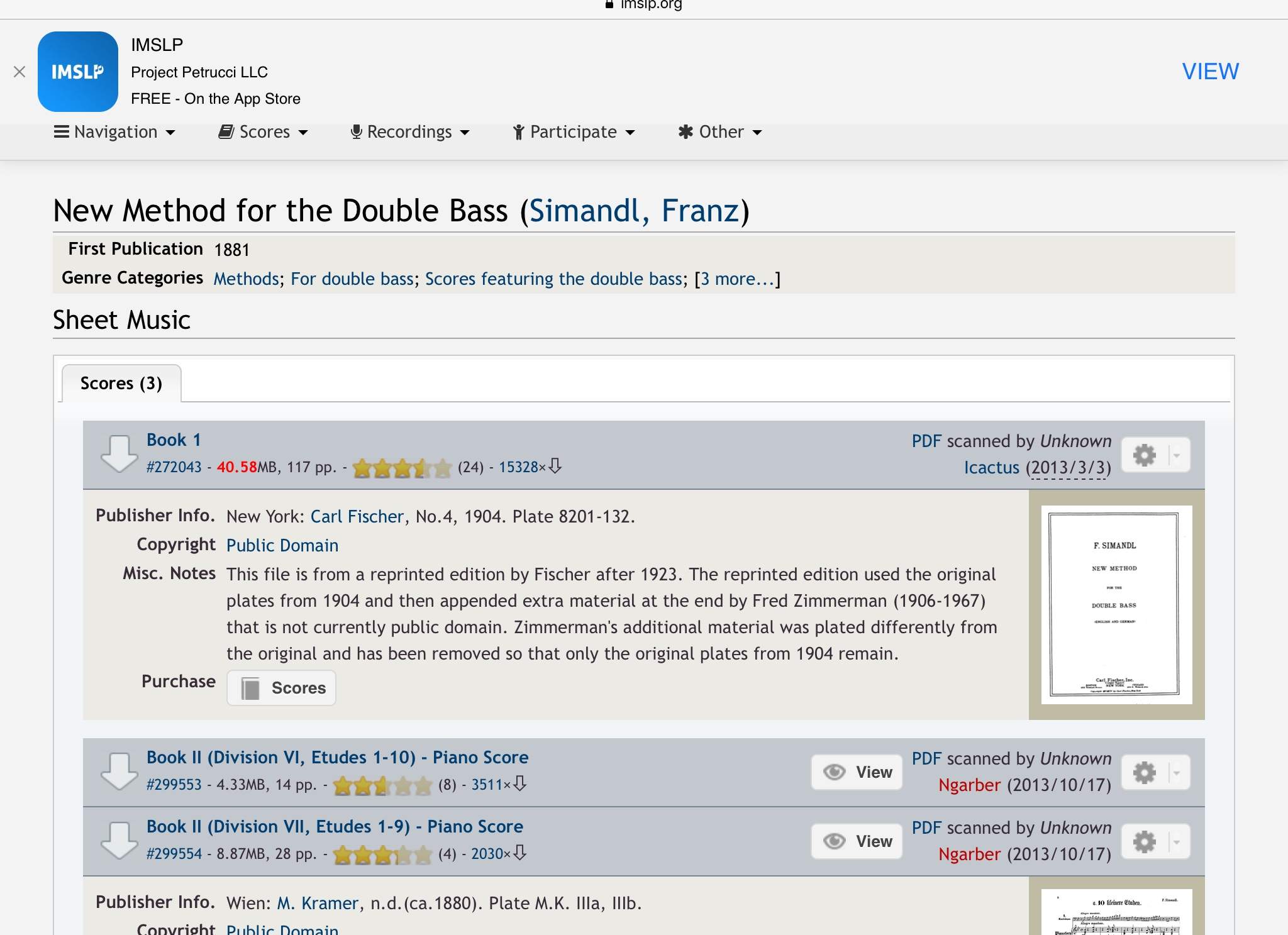This screenshot has height=935, width=1288.
Task: Open the Navigation menu
Action: click(x=114, y=132)
